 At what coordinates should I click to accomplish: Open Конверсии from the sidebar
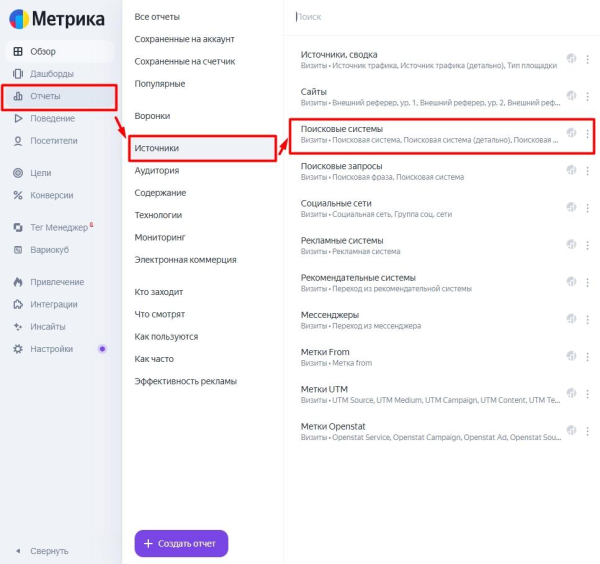tap(52, 195)
